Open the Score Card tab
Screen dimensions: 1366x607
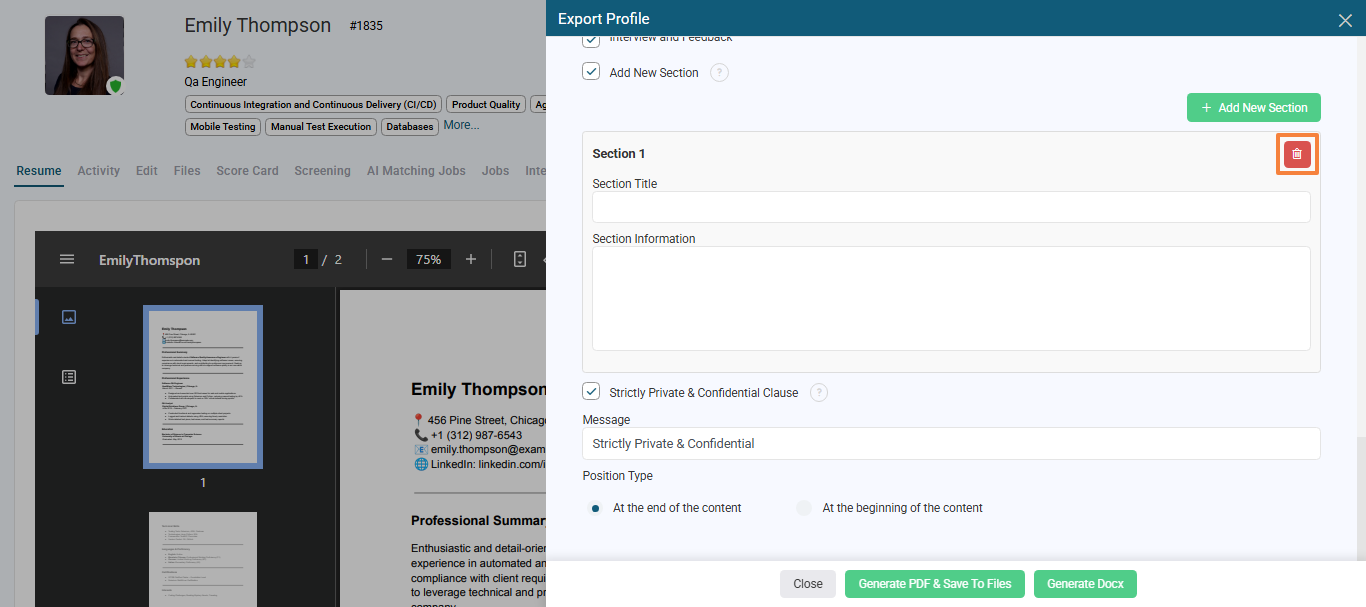[247, 171]
